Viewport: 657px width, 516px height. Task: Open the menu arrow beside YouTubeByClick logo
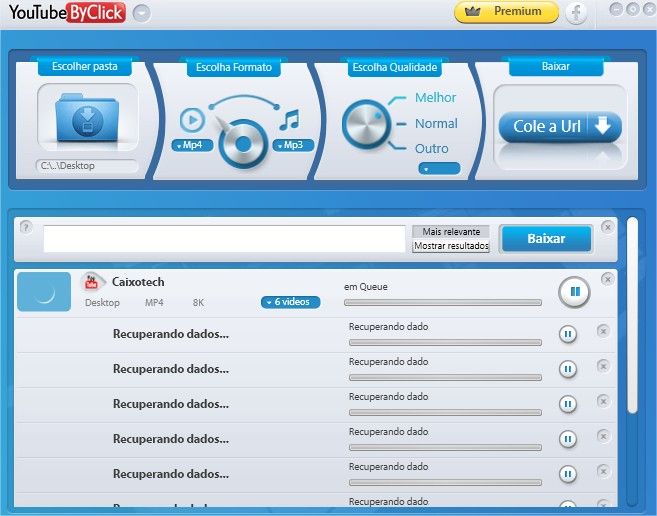[141, 13]
